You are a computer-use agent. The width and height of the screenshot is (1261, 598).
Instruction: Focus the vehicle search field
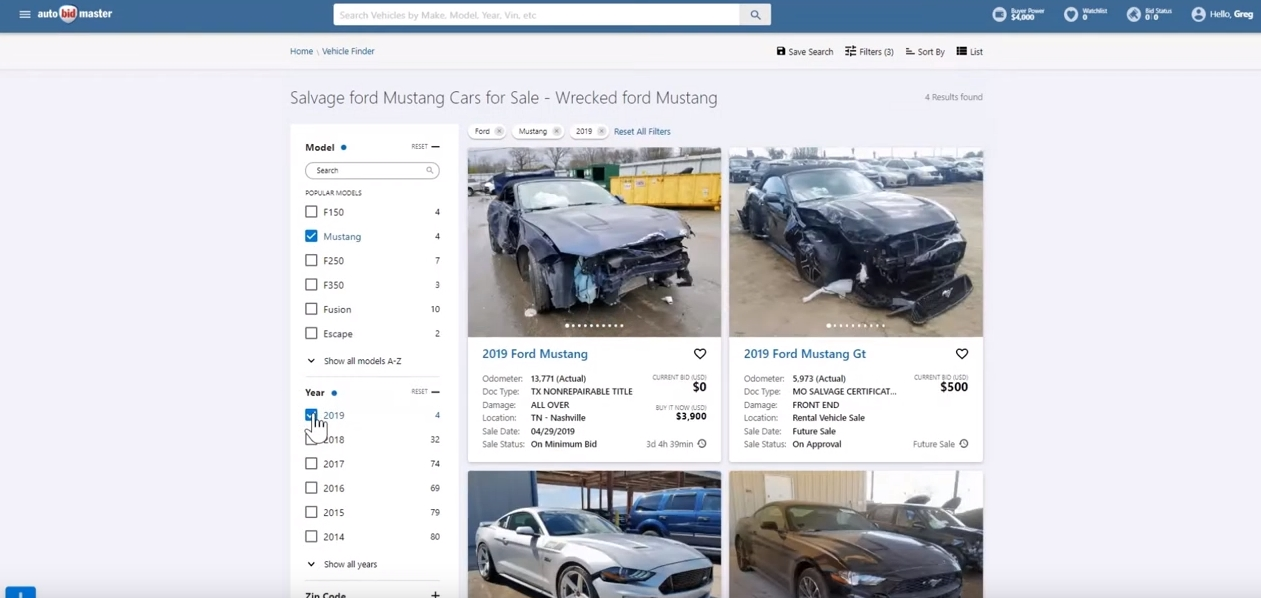(537, 15)
